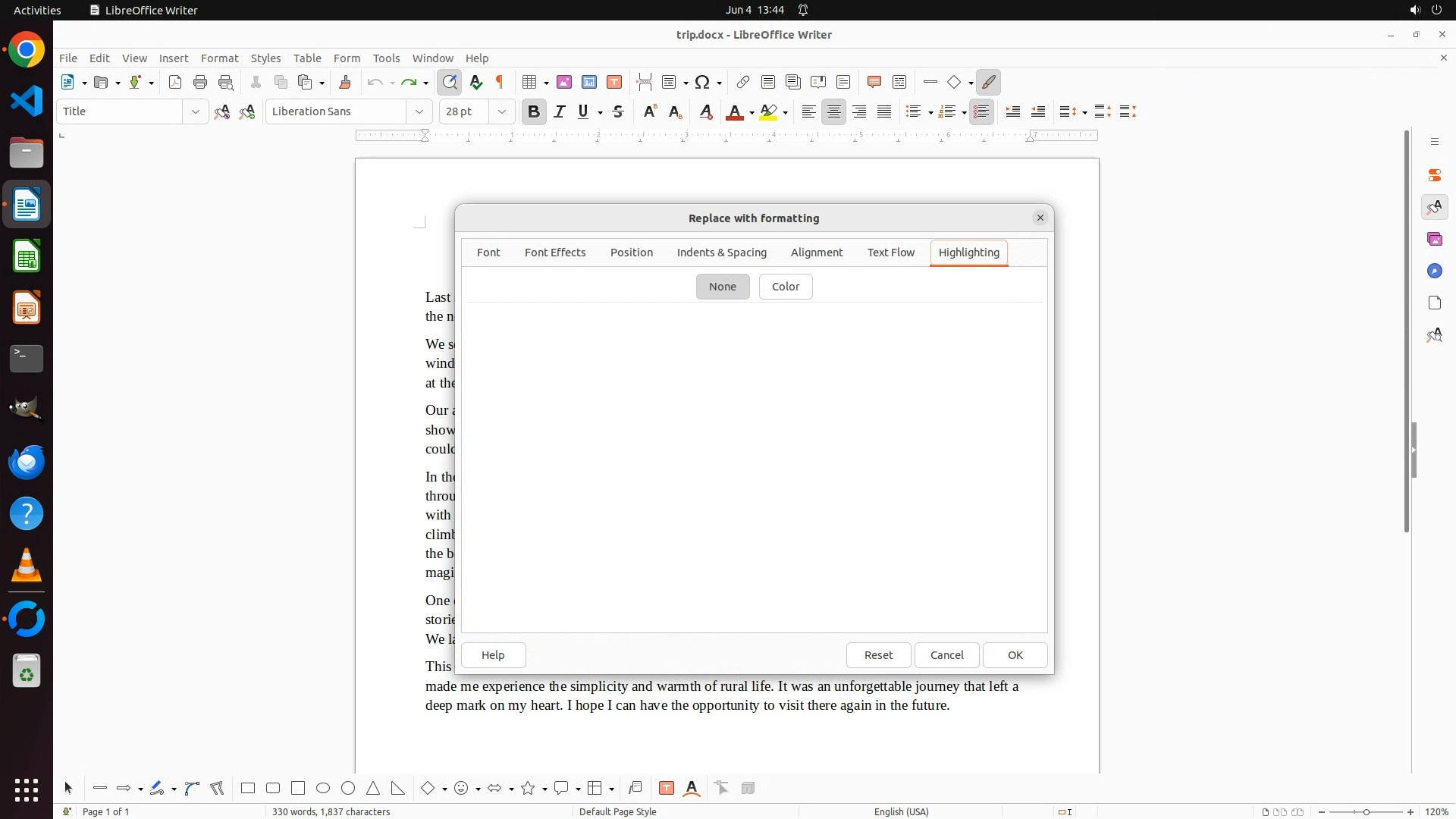Click the Print icon in toolbar

200,83
